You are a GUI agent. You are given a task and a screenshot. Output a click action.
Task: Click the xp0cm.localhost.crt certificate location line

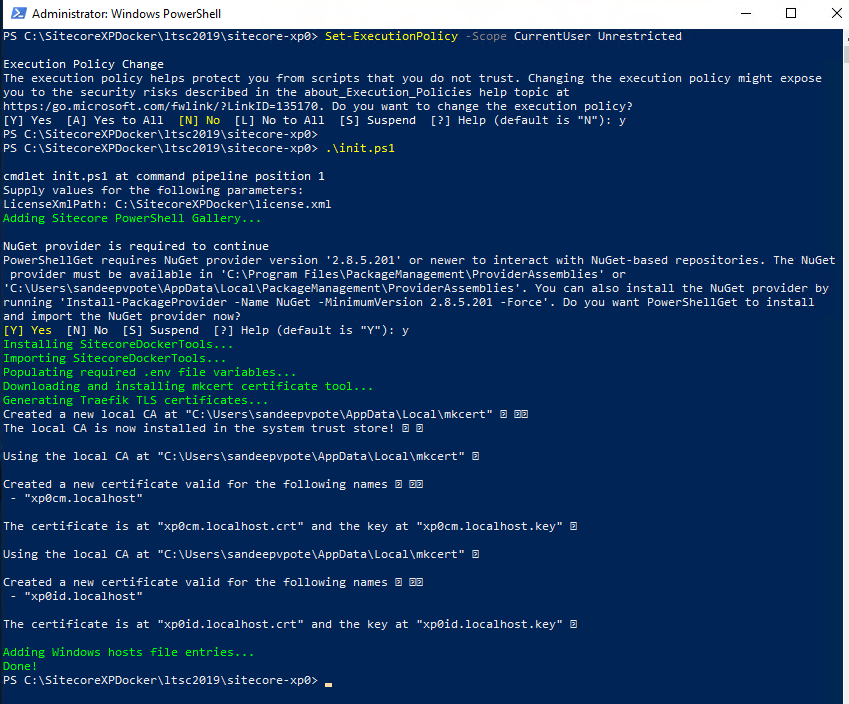pos(290,526)
